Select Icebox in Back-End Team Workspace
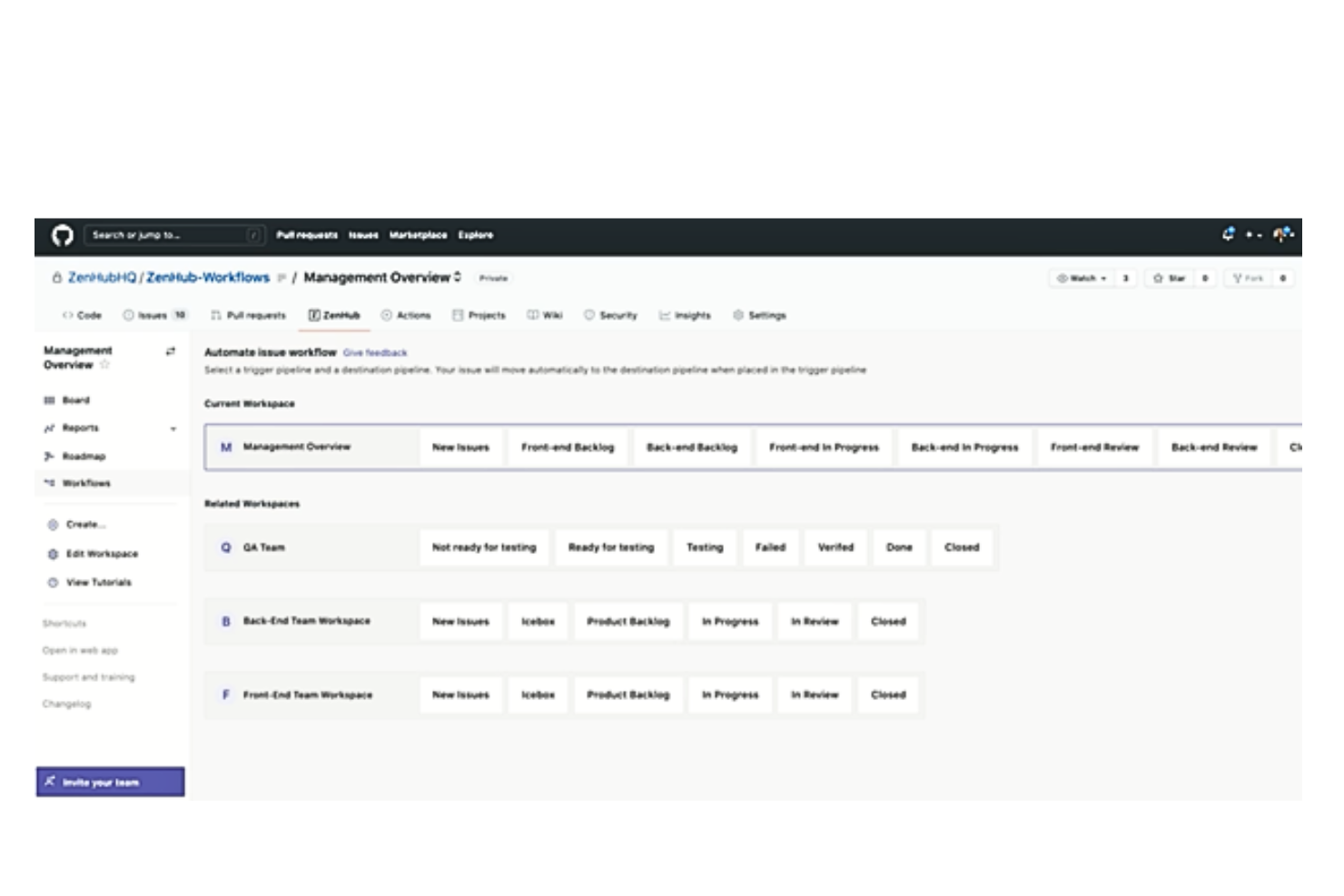 [x=538, y=622]
